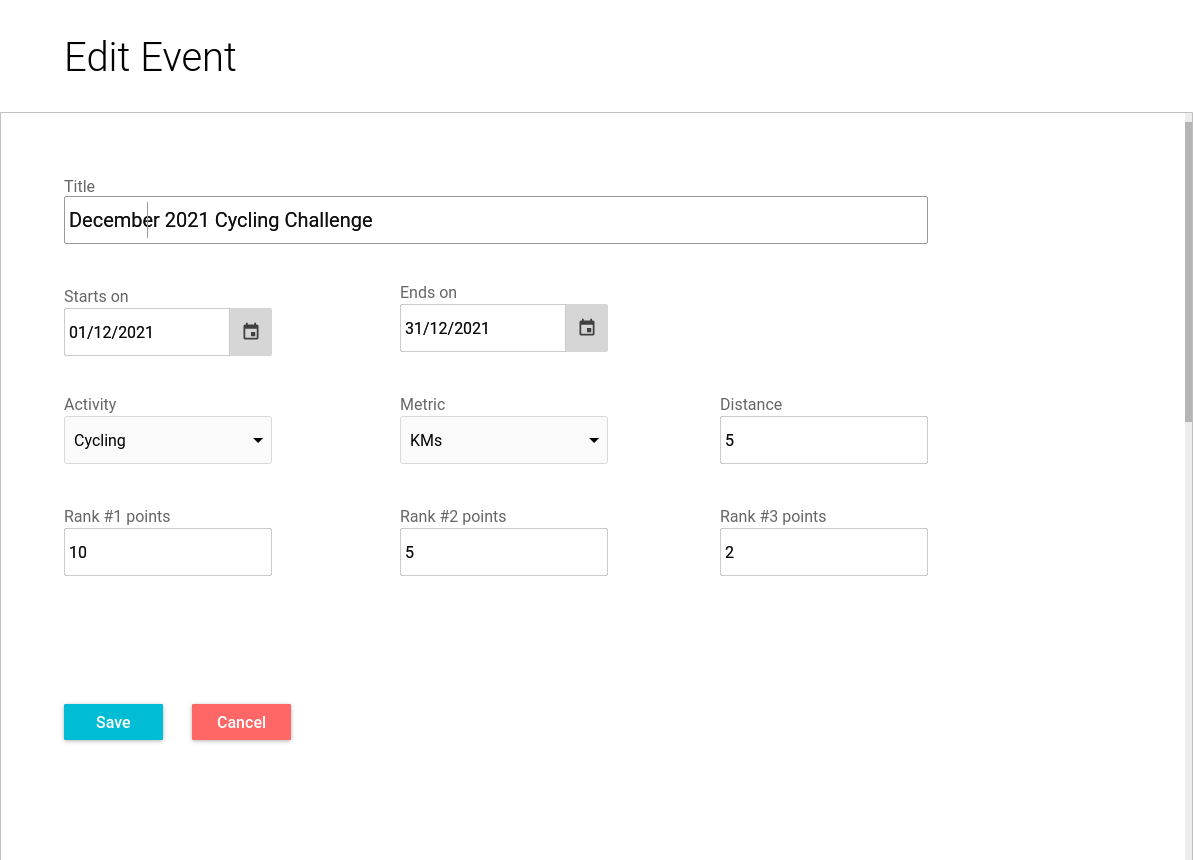Click the Metric label text
1193x860 pixels.
(423, 404)
